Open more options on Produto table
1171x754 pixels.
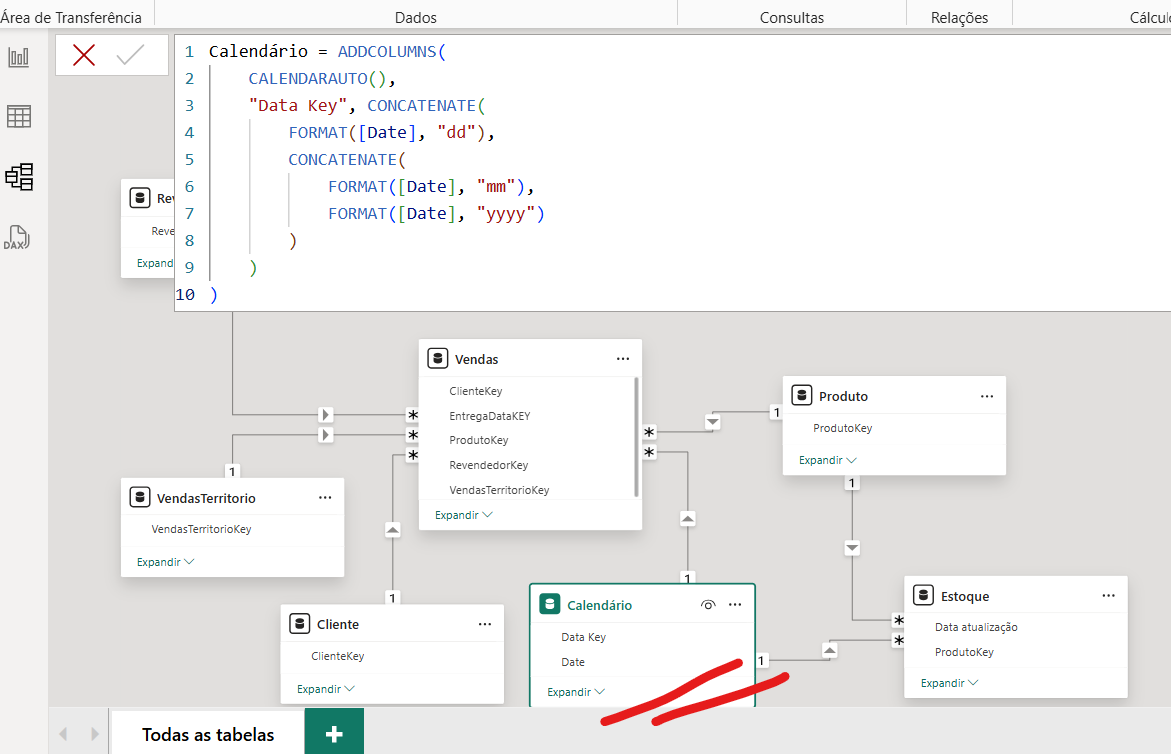pos(987,396)
